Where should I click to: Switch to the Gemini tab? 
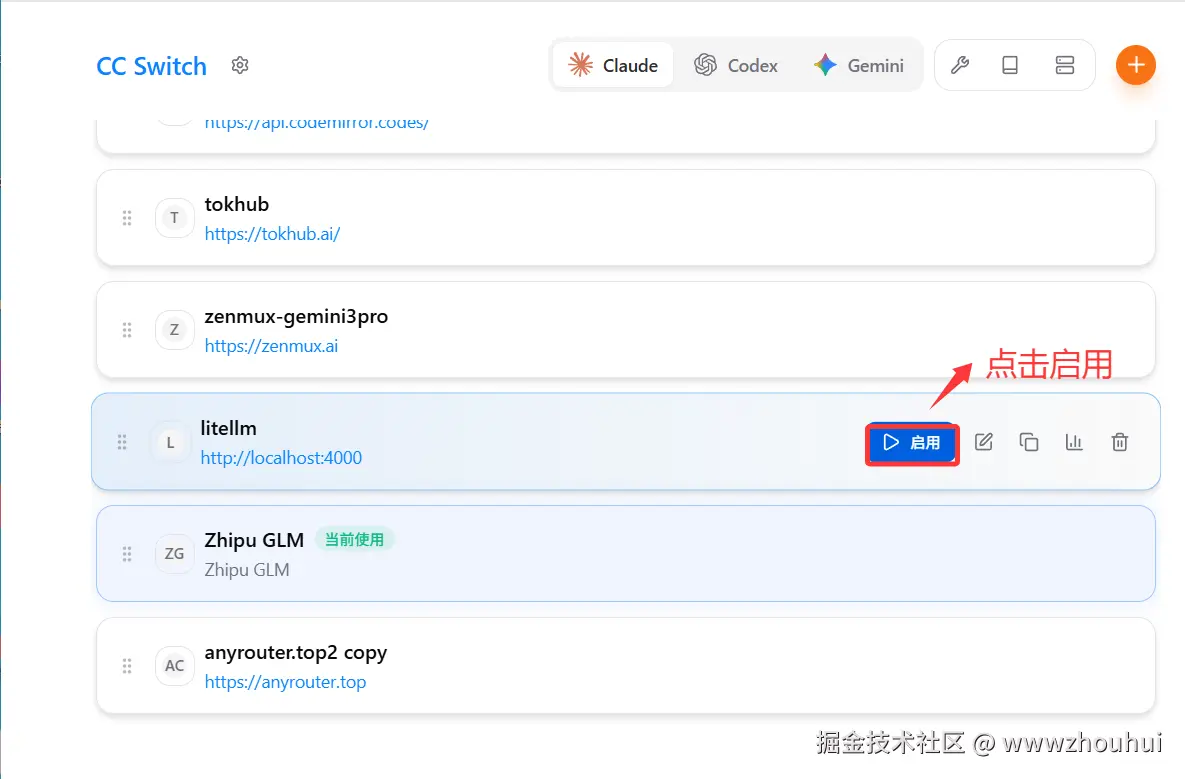859,66
